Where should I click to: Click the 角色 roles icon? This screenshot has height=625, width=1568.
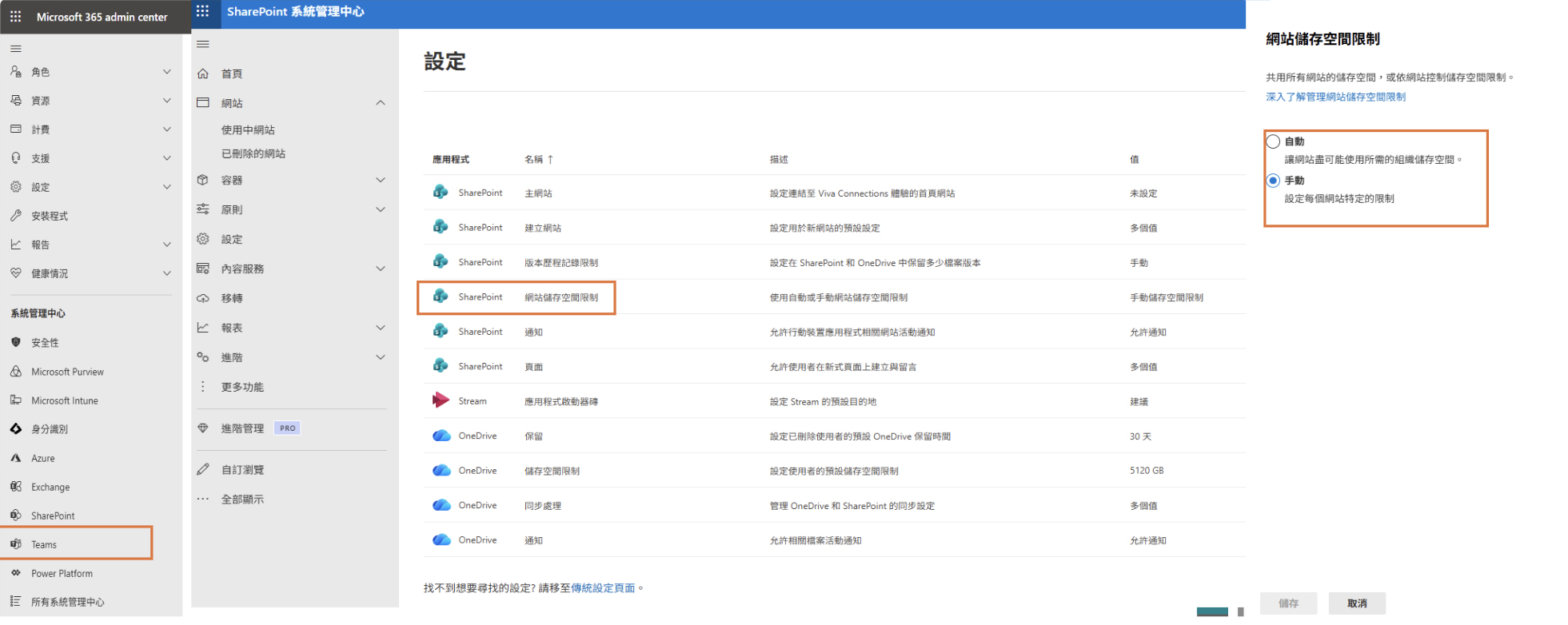click(15, 71)
